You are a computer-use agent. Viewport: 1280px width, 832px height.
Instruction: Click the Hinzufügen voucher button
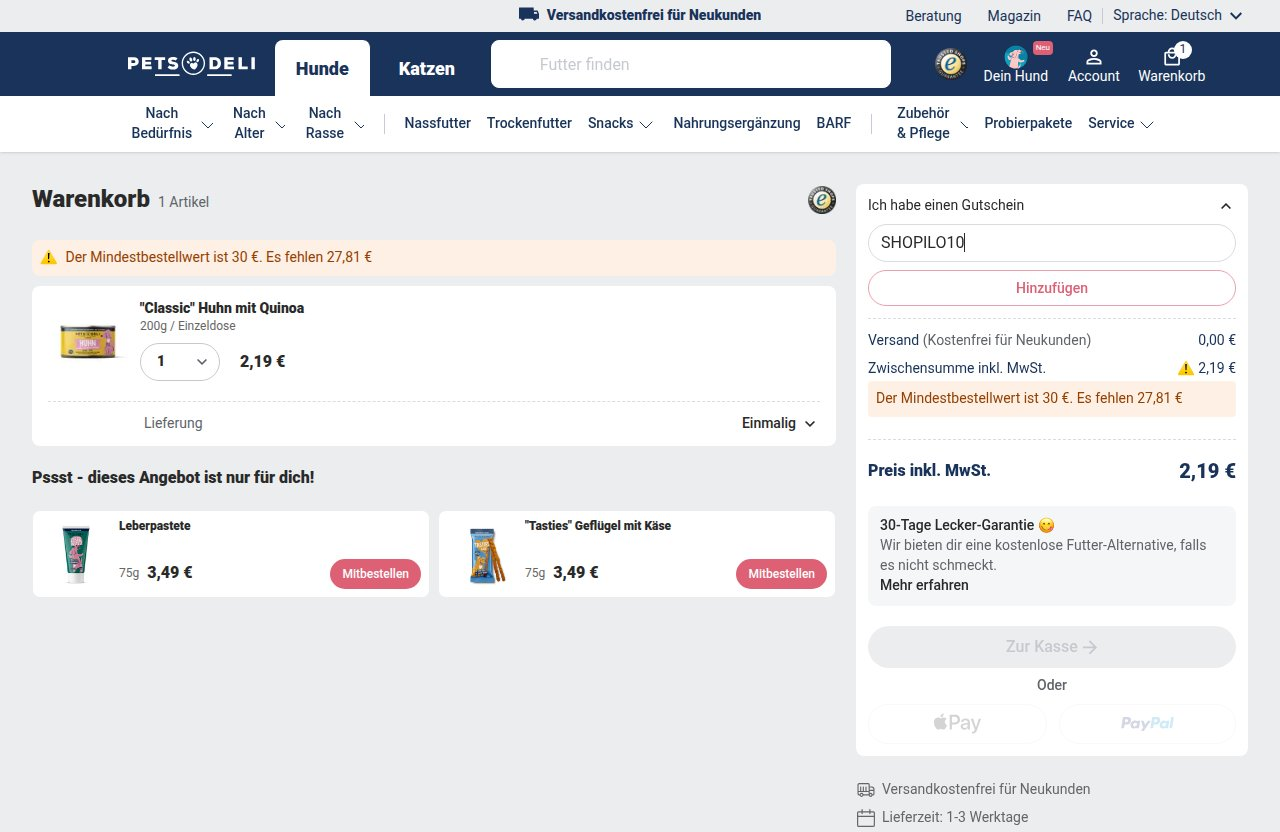[1052, 288]
